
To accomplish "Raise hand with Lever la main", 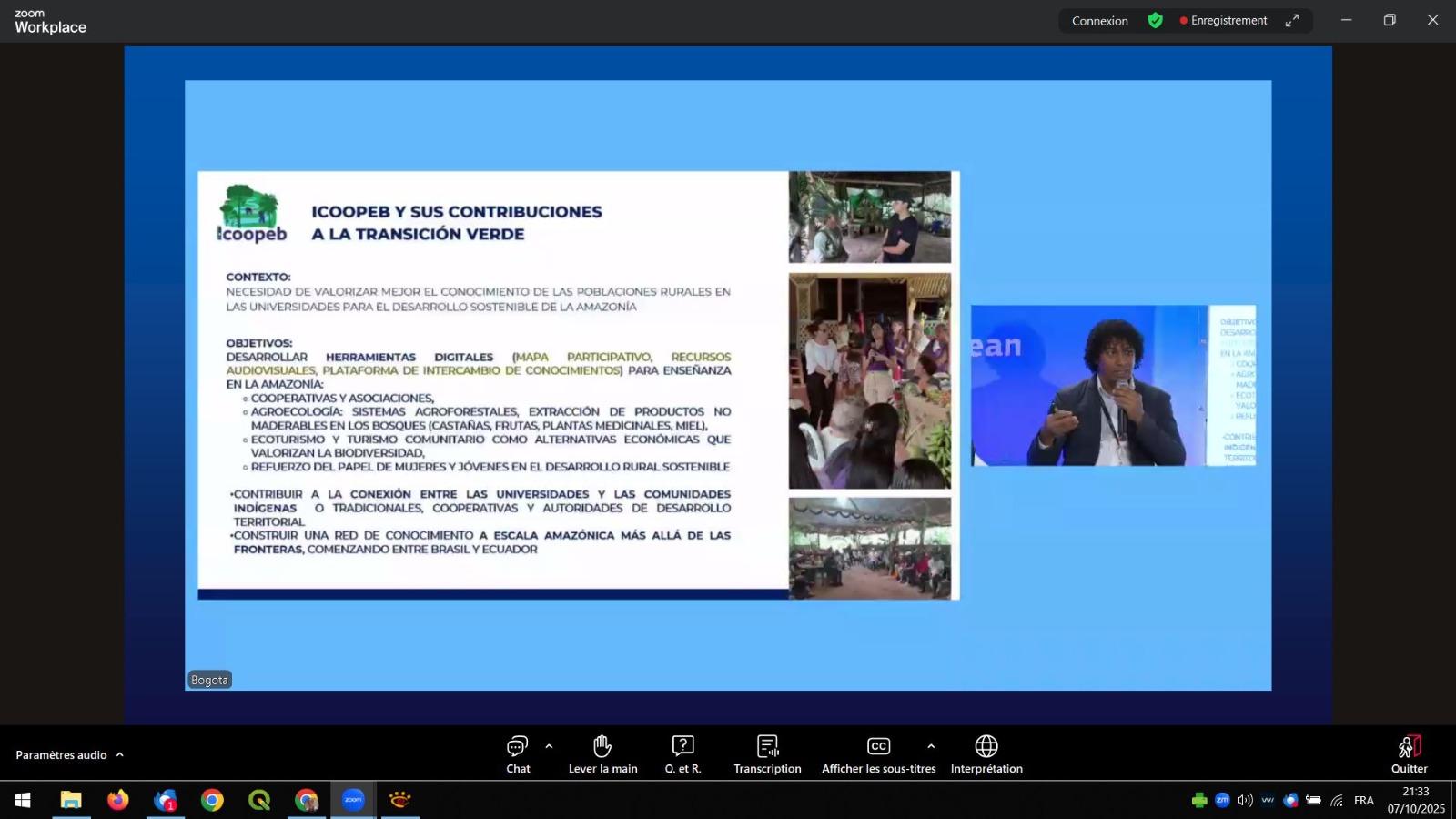I will click(602, 753).
